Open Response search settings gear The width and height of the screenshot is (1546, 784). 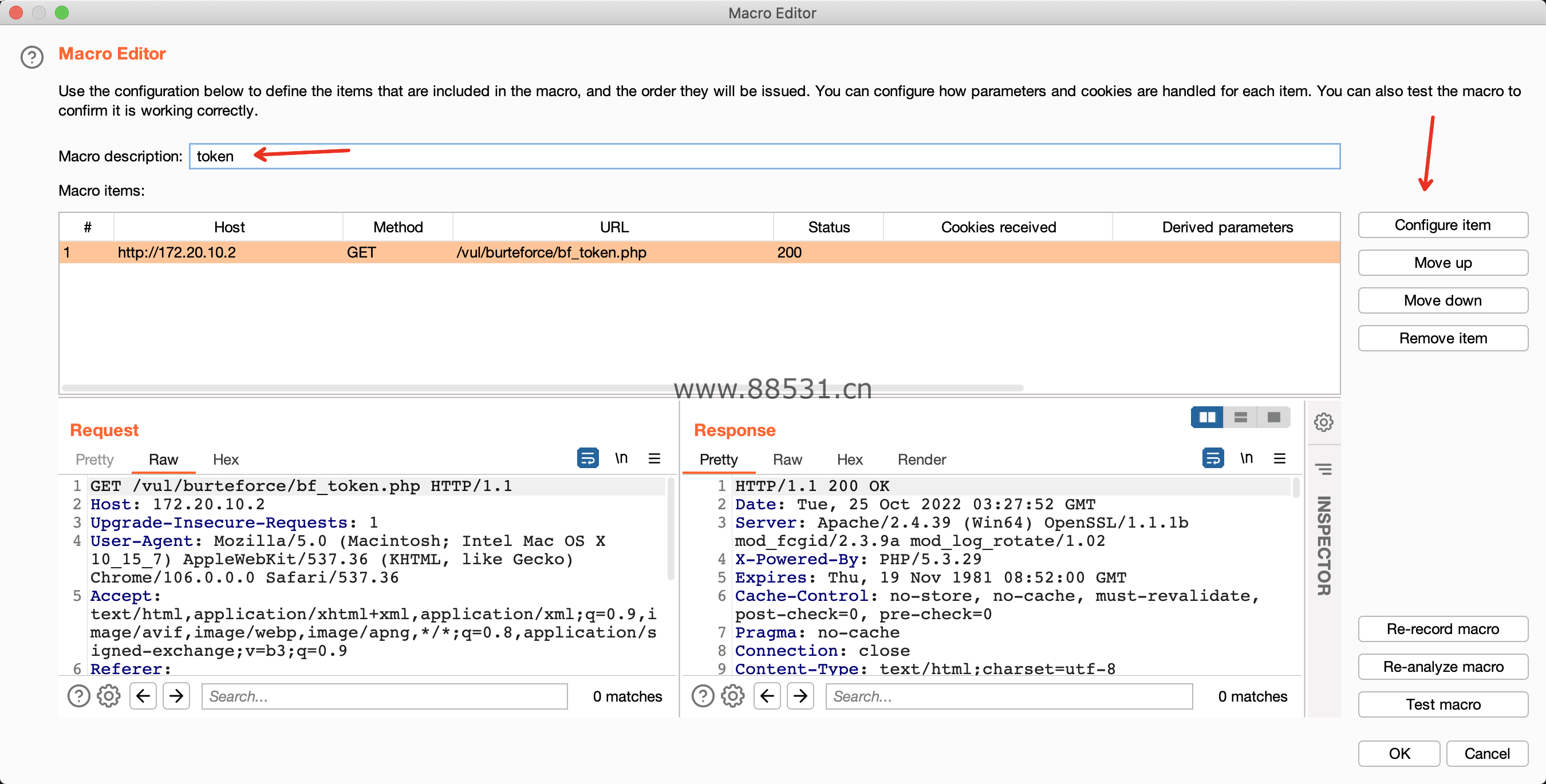(733, 696)
